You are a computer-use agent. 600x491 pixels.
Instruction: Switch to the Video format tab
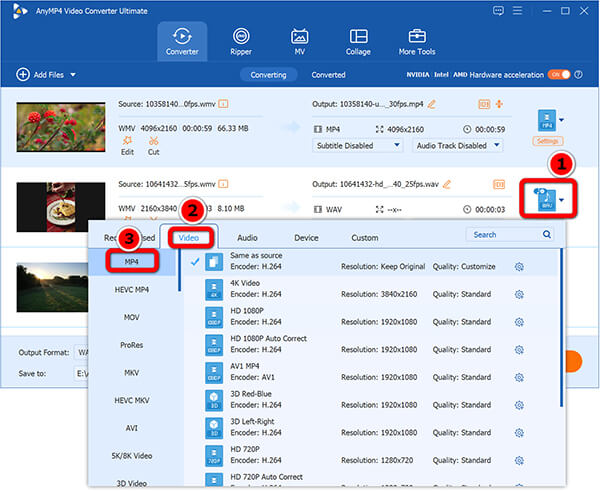pos(189,238)
